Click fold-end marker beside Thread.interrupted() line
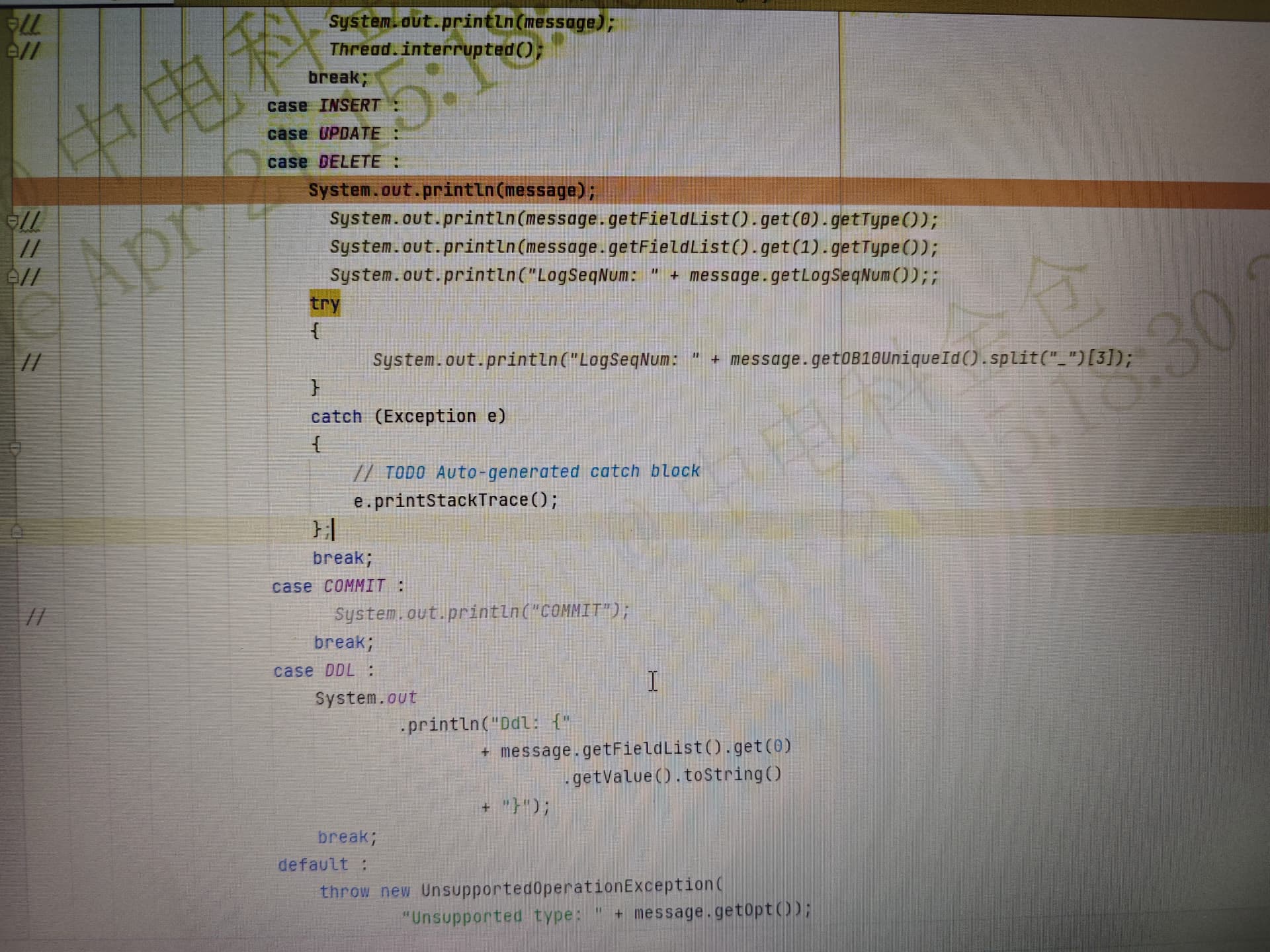 [x=11, y=51]
